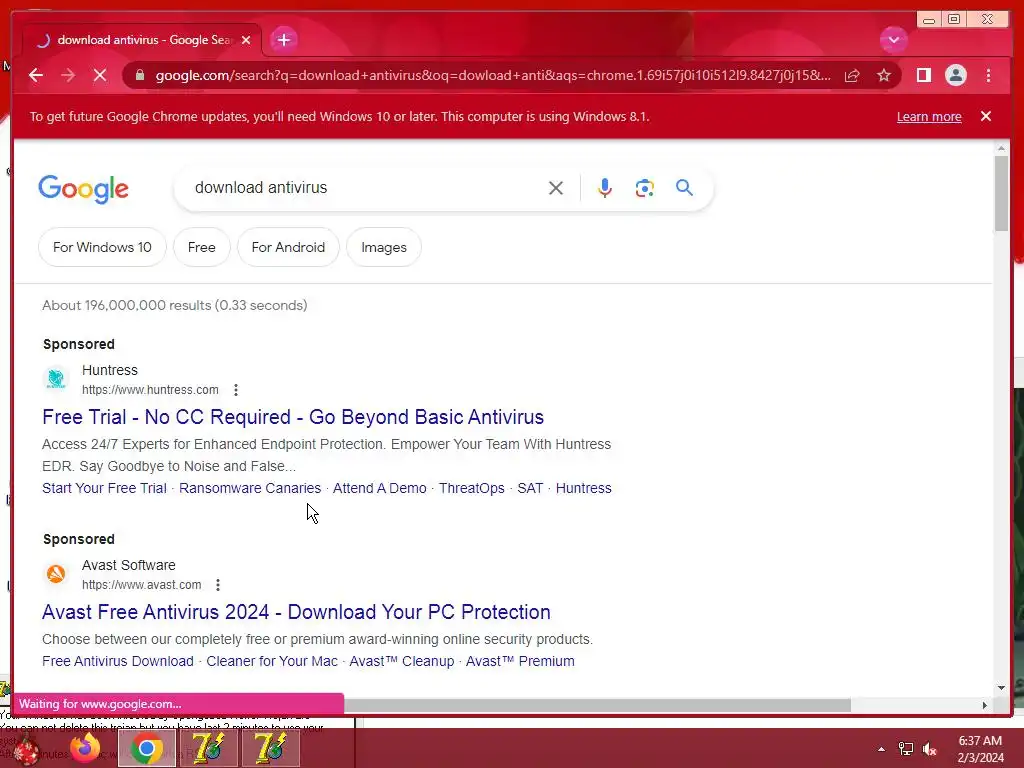Image resolution: width=1024 pixels, height=768 pixels.
Task: Click Learn more in update banner
Action: click(x=929, y=116)
